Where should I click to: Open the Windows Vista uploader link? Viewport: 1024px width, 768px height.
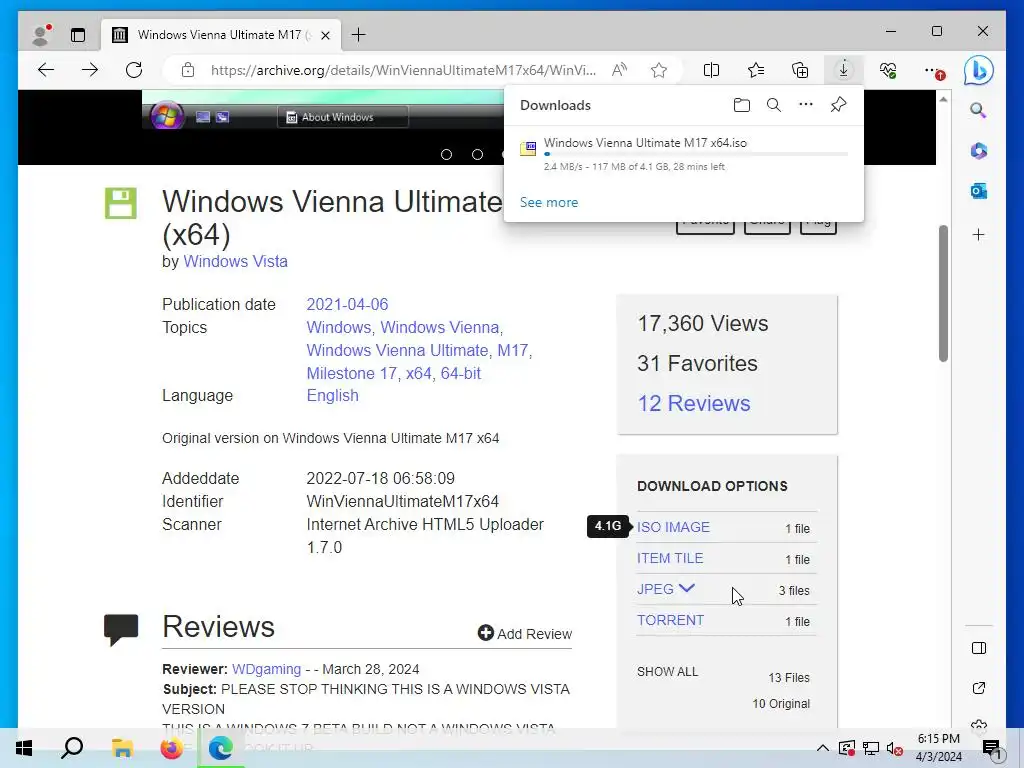[235, 261]
